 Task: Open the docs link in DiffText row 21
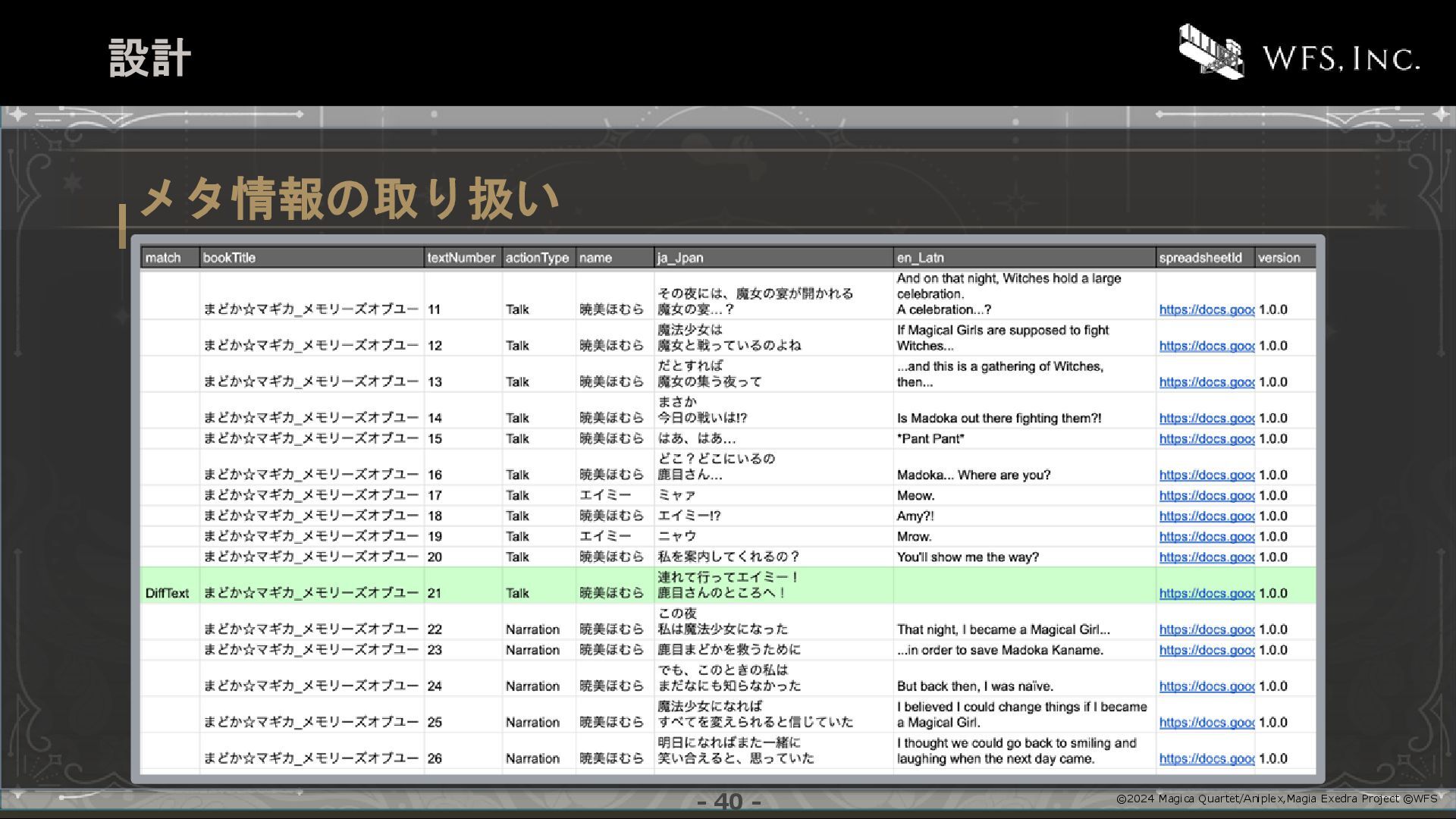coord(1207,594)
